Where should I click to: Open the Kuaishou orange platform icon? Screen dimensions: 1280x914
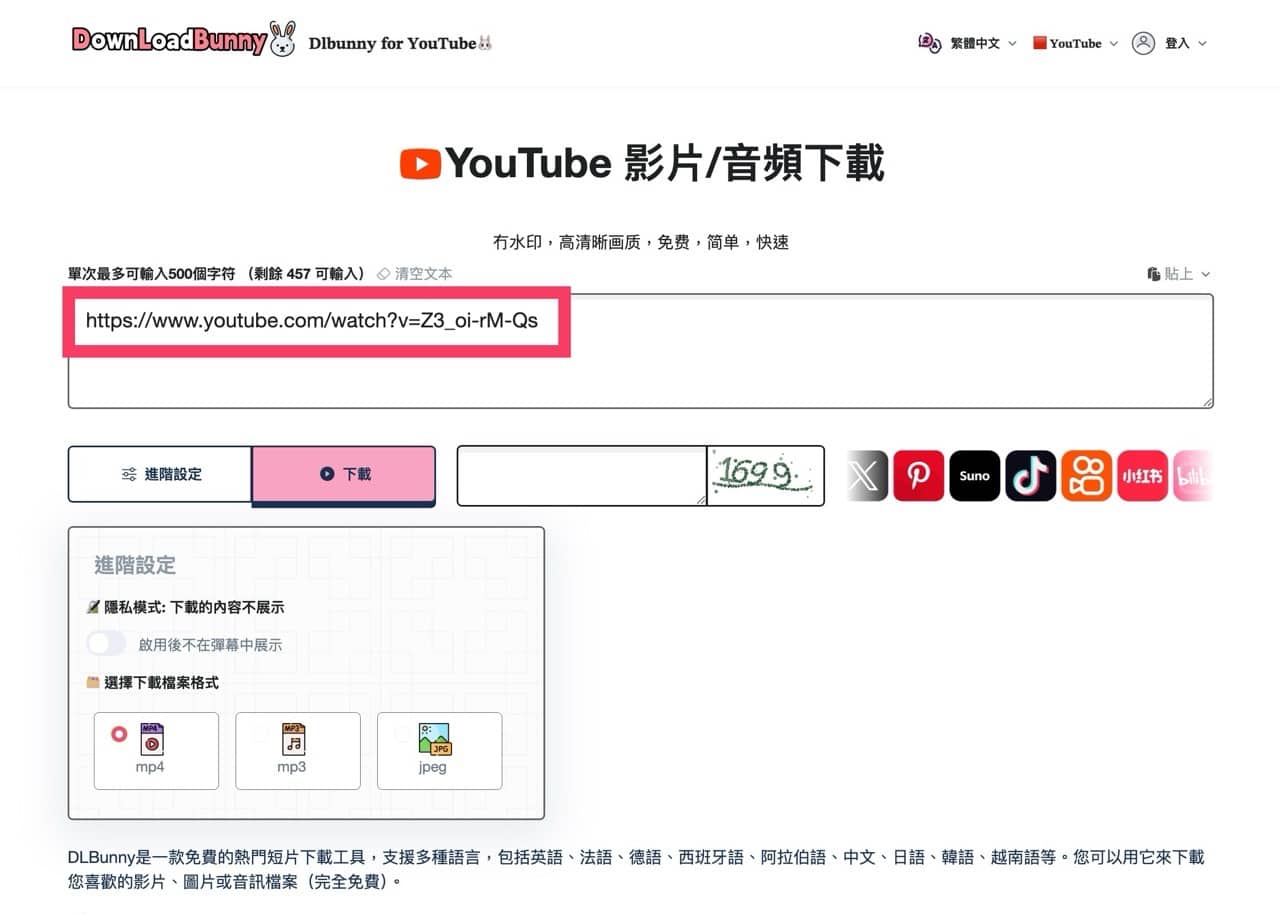(1086, 476)
